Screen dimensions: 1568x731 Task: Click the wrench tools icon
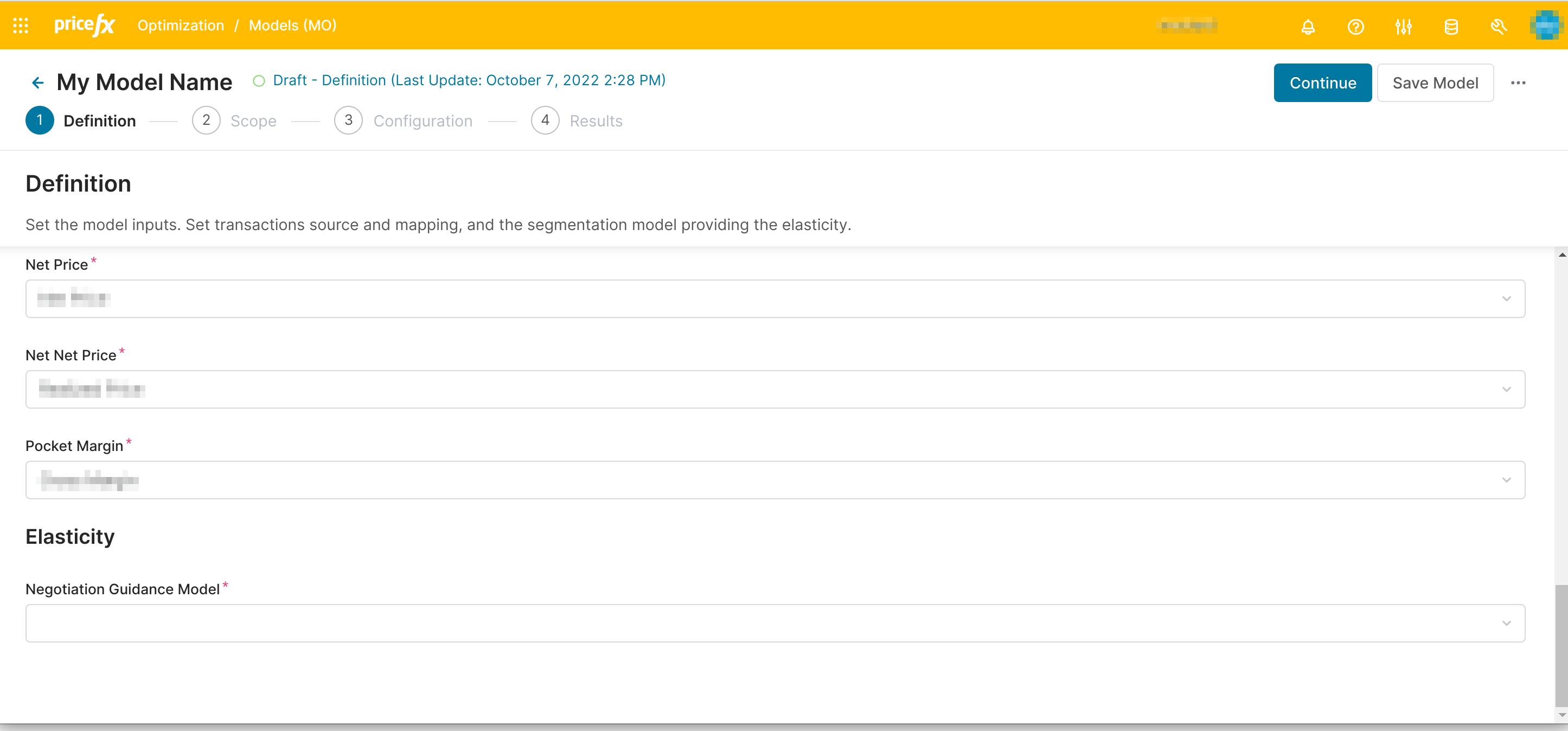pyautogui.click(x=1499, y=27)
